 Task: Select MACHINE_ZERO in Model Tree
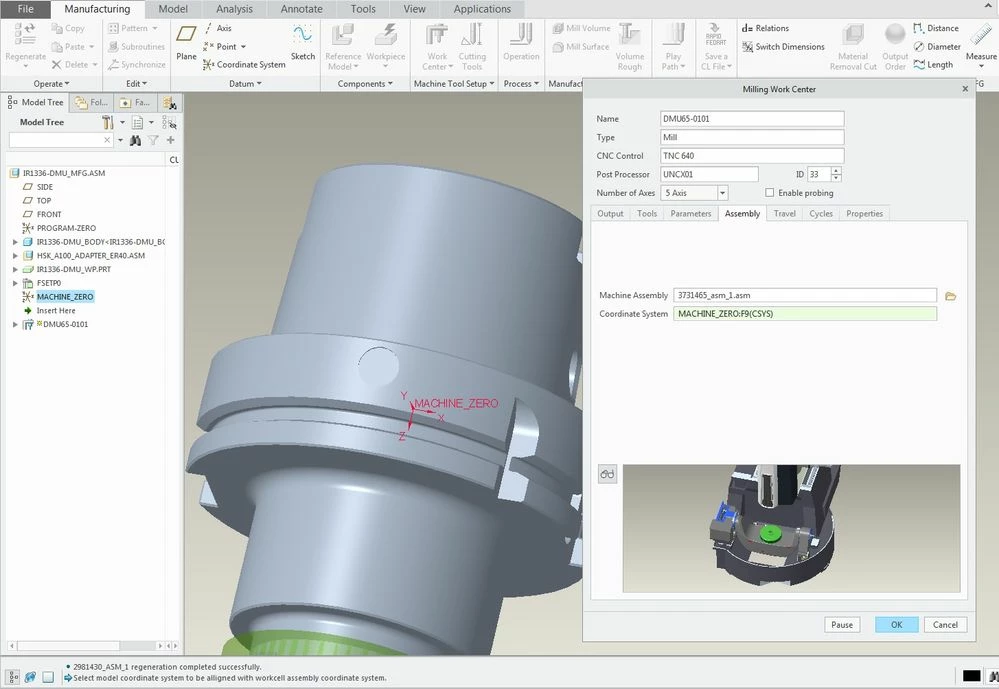point(64,297)
